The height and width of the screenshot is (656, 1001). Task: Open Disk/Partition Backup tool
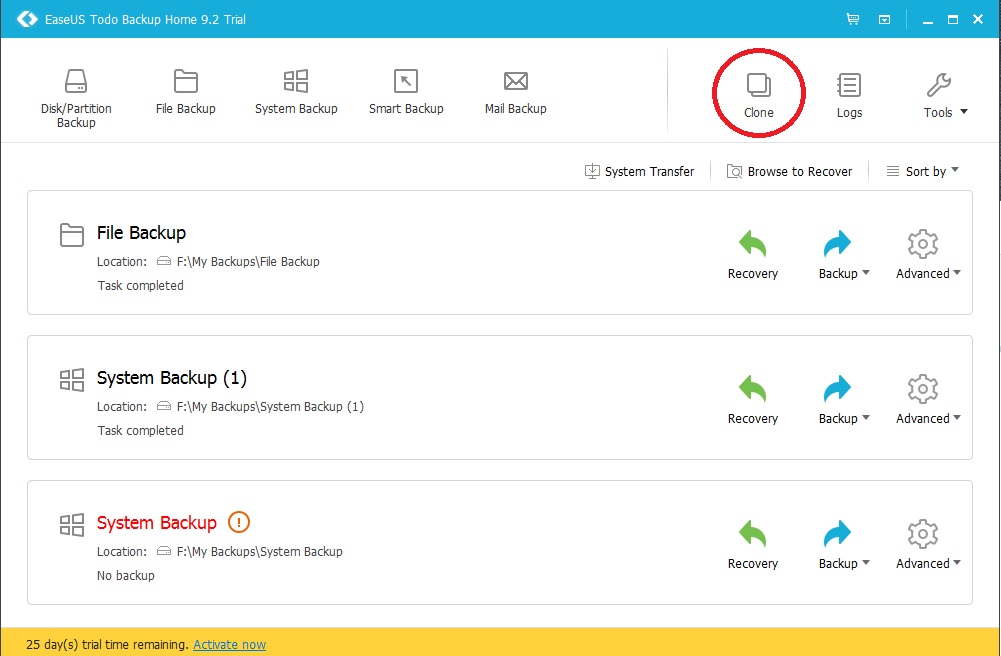click(76, 98)
